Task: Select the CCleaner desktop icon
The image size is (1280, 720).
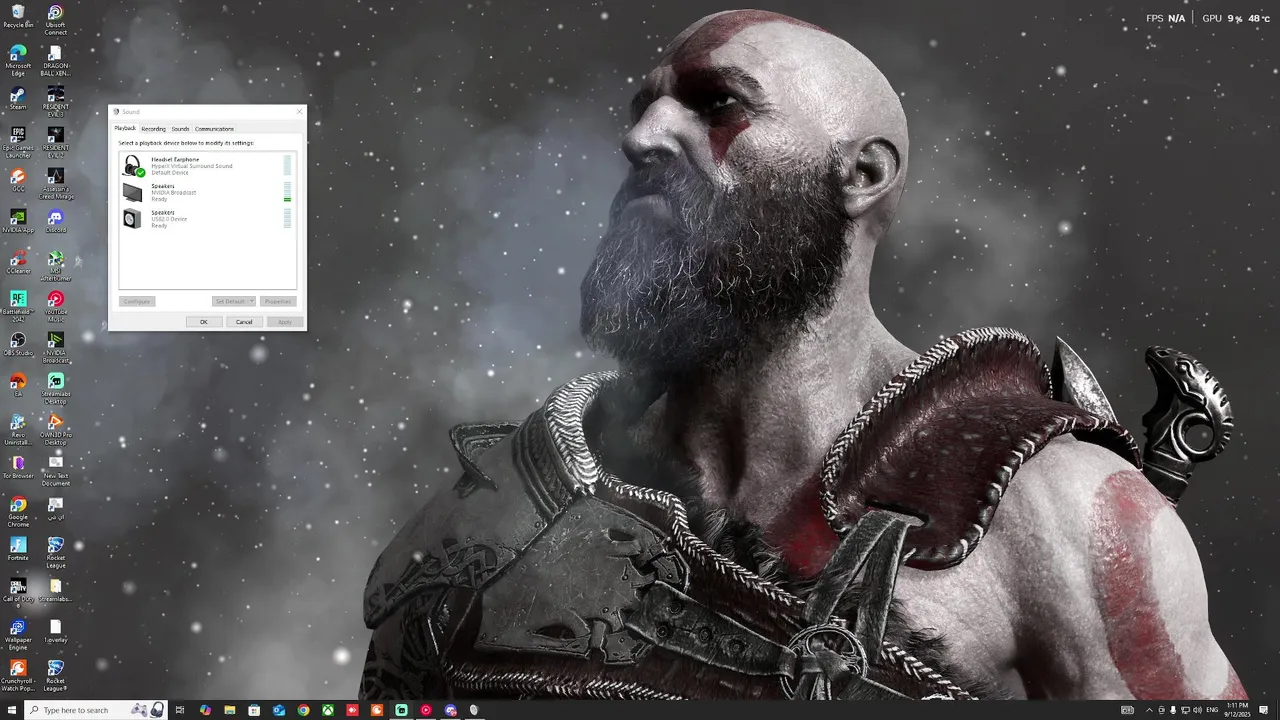Action: 18,262
